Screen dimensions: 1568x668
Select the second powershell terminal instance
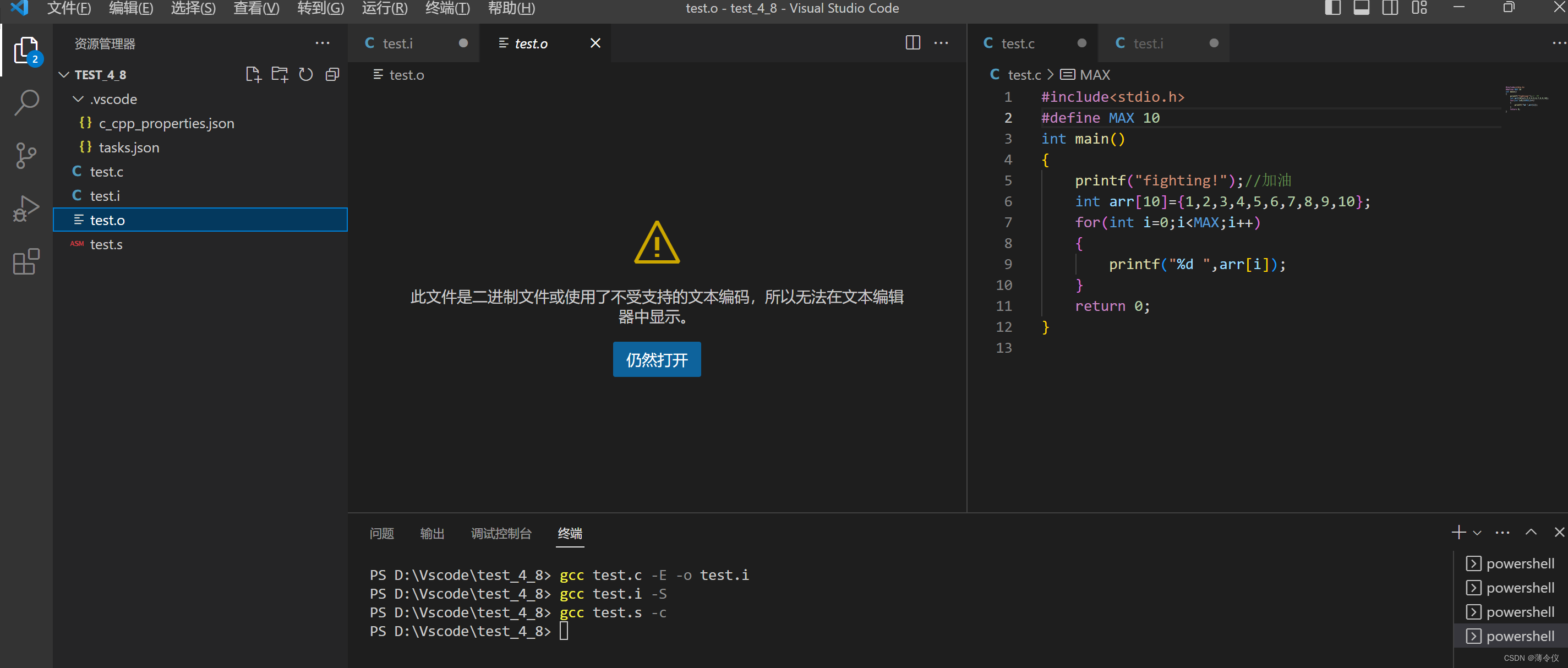pos(1510,588)
